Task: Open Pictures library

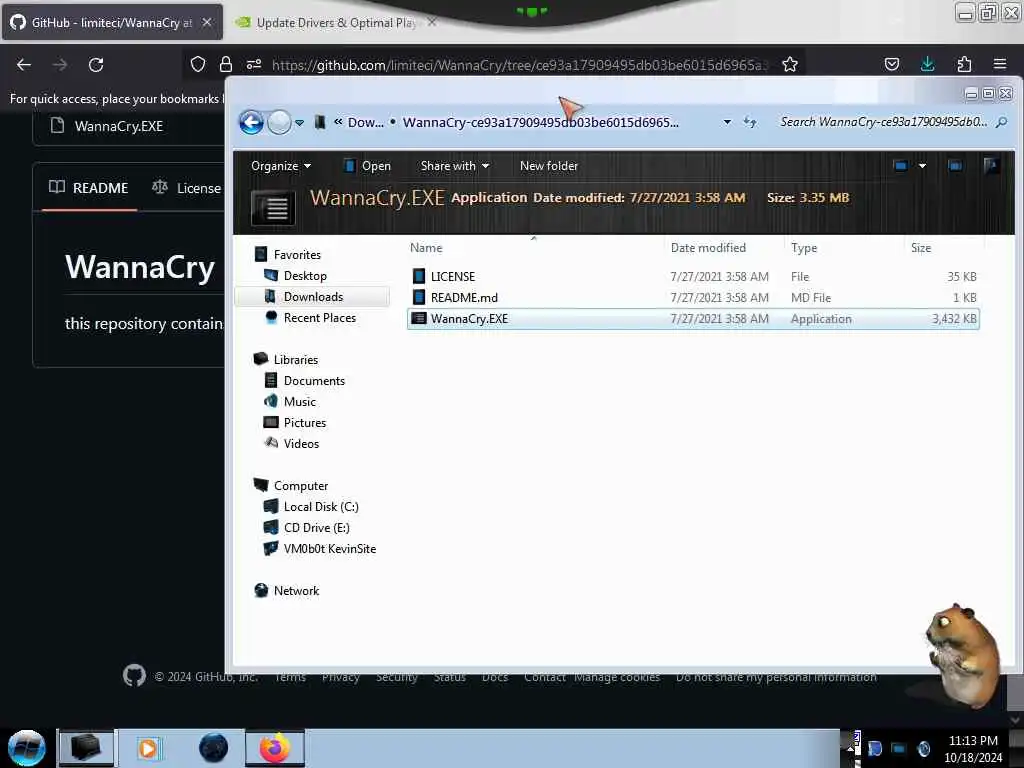Action: tap(304, 423)
